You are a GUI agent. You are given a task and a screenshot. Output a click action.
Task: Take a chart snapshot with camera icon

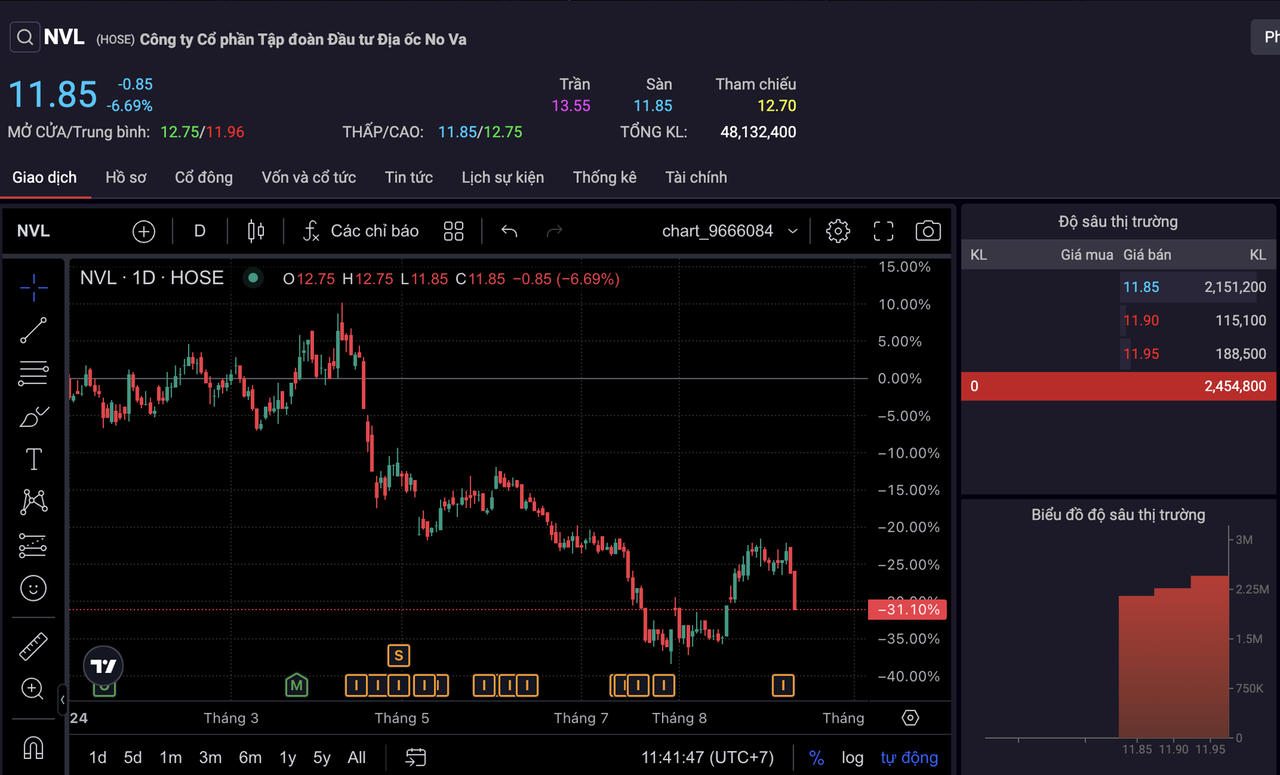pos(927,231)
